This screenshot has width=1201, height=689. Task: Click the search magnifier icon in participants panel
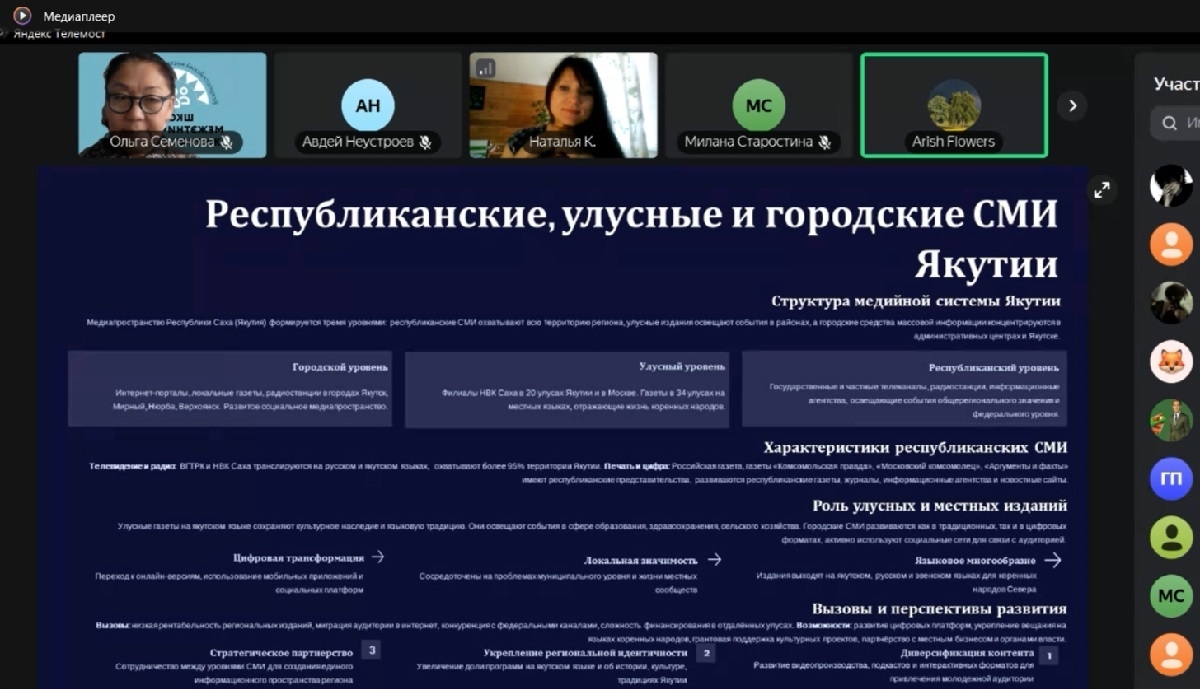[1169, 124]
